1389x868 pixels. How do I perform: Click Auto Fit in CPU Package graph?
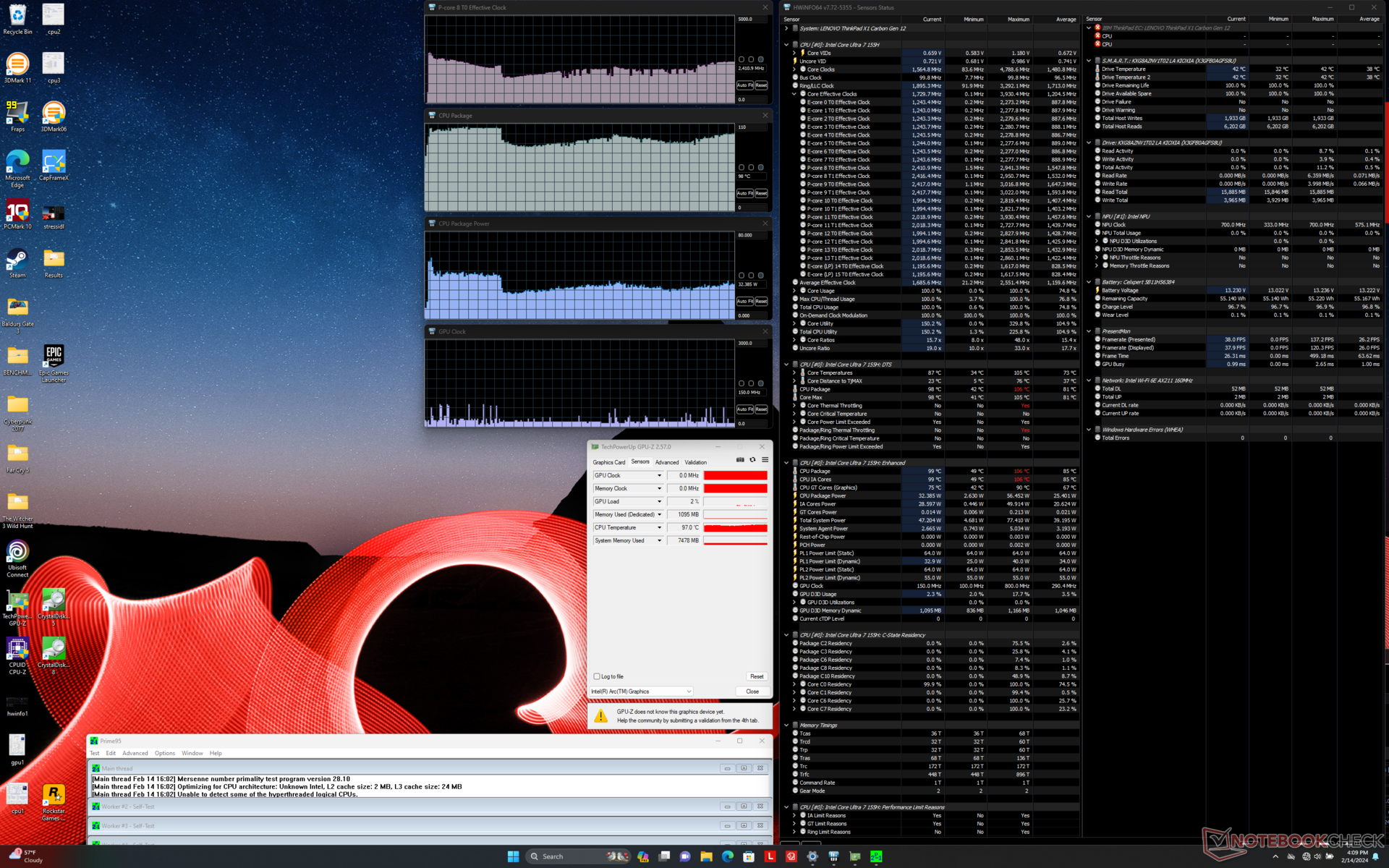[x=744, y=193]
